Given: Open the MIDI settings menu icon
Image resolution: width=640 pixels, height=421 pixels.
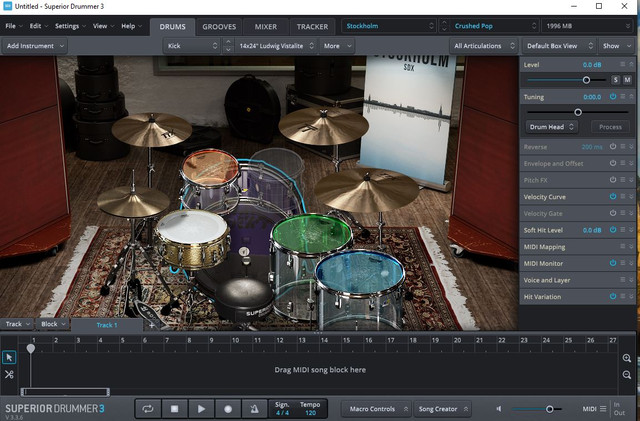Looking at the screenshot, I should (x=603, y=409).
